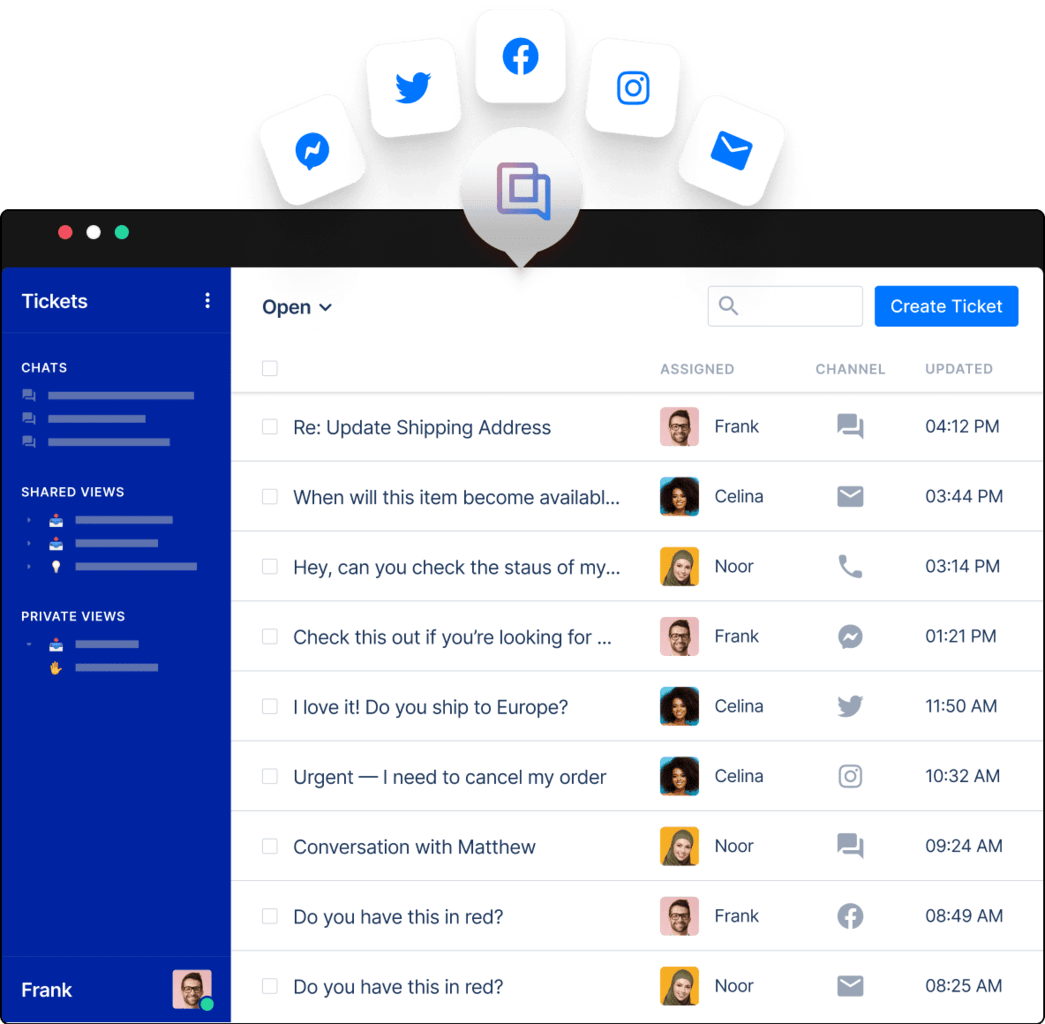
Task: Check the Conversation with Matthew ticket checkbox
Action: 269,846
